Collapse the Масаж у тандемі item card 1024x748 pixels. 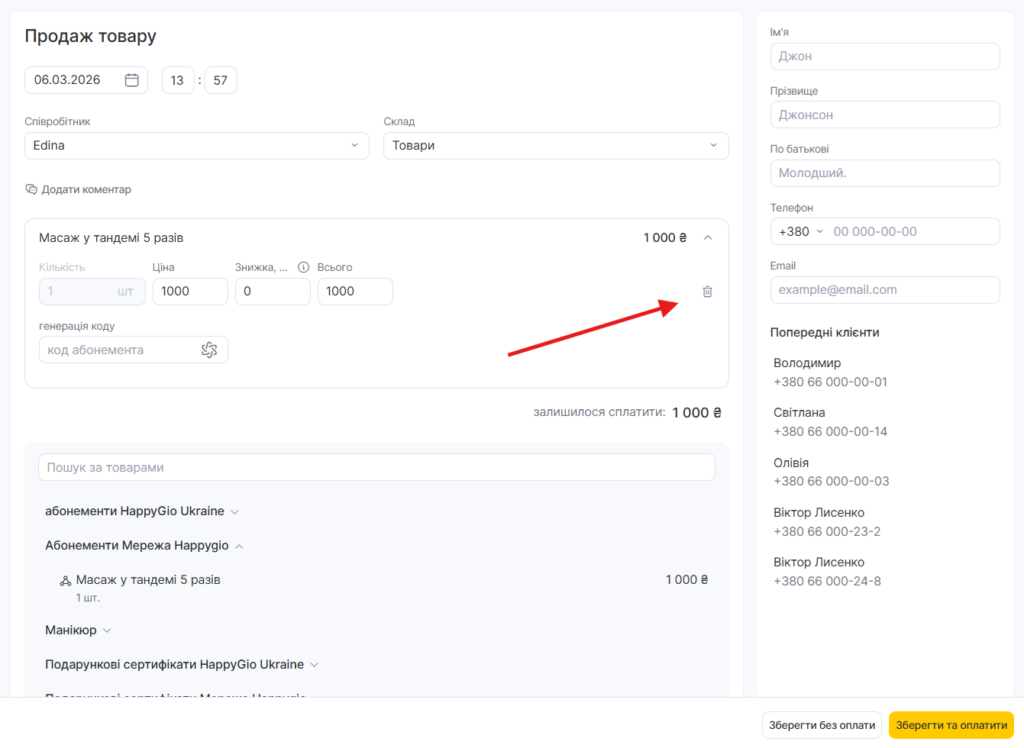click(x=708, y=238)
